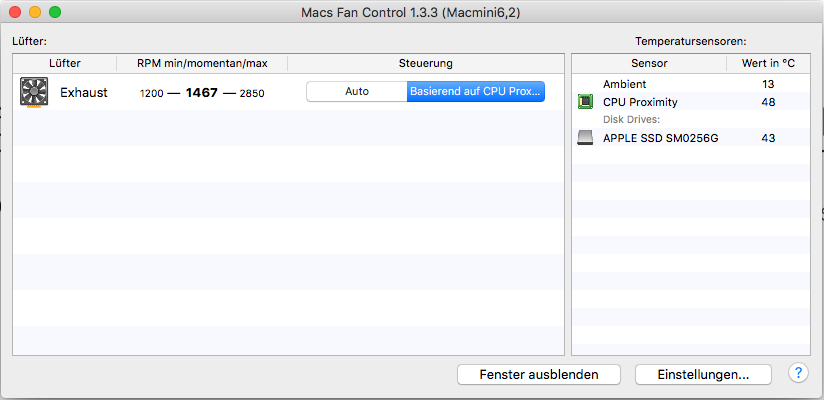Click Wert in °C column header
824x400 pixels.
[768, 64]
